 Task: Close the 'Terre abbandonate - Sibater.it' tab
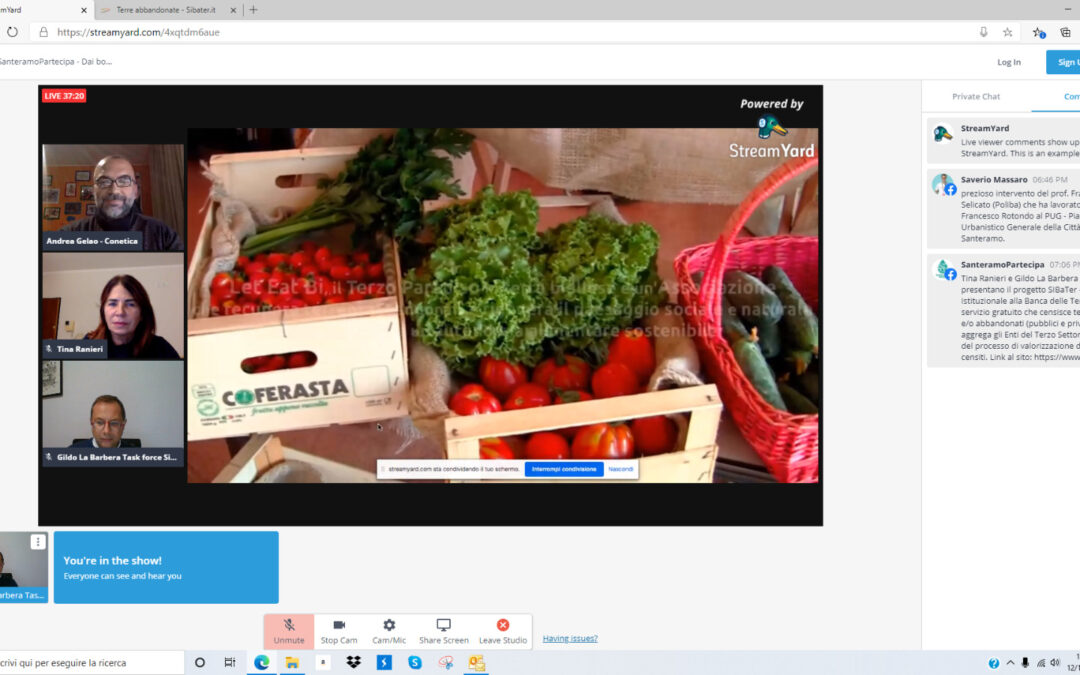233,10
